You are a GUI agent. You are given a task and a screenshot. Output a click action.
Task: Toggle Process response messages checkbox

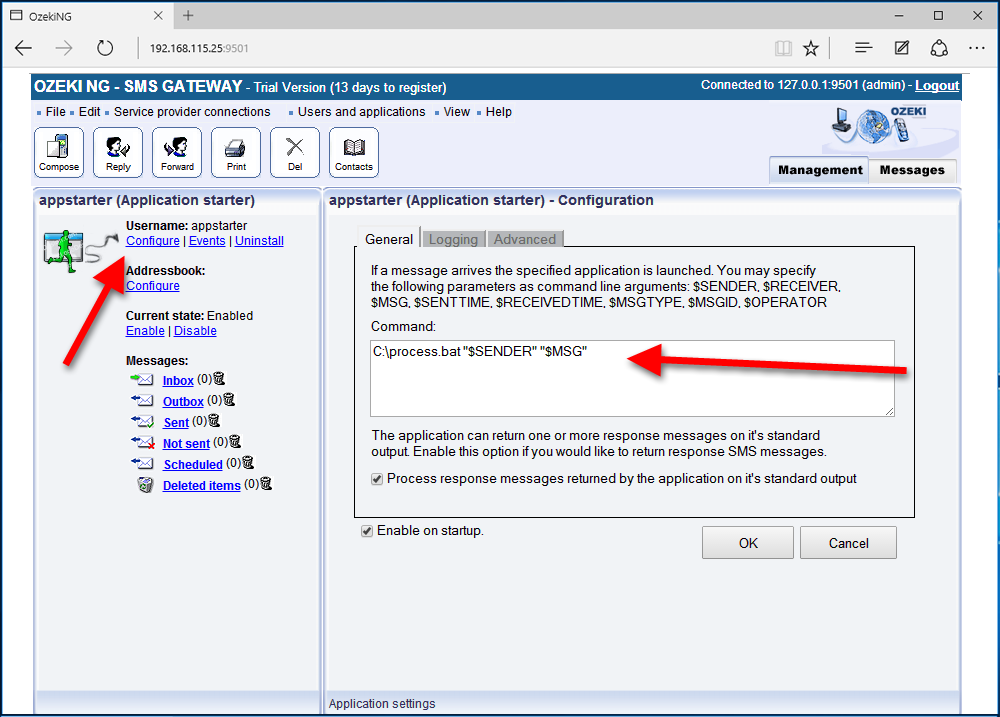(x=377, y=479)
